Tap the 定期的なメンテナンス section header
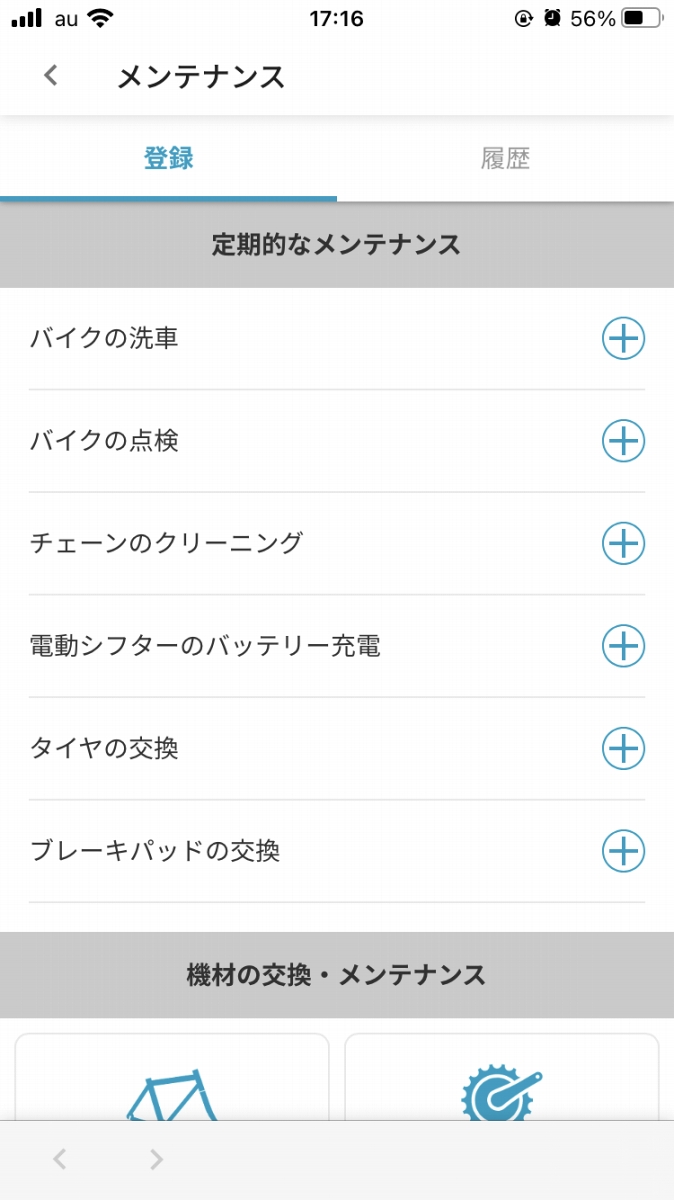674x1200 pixels. pos(337,245)
